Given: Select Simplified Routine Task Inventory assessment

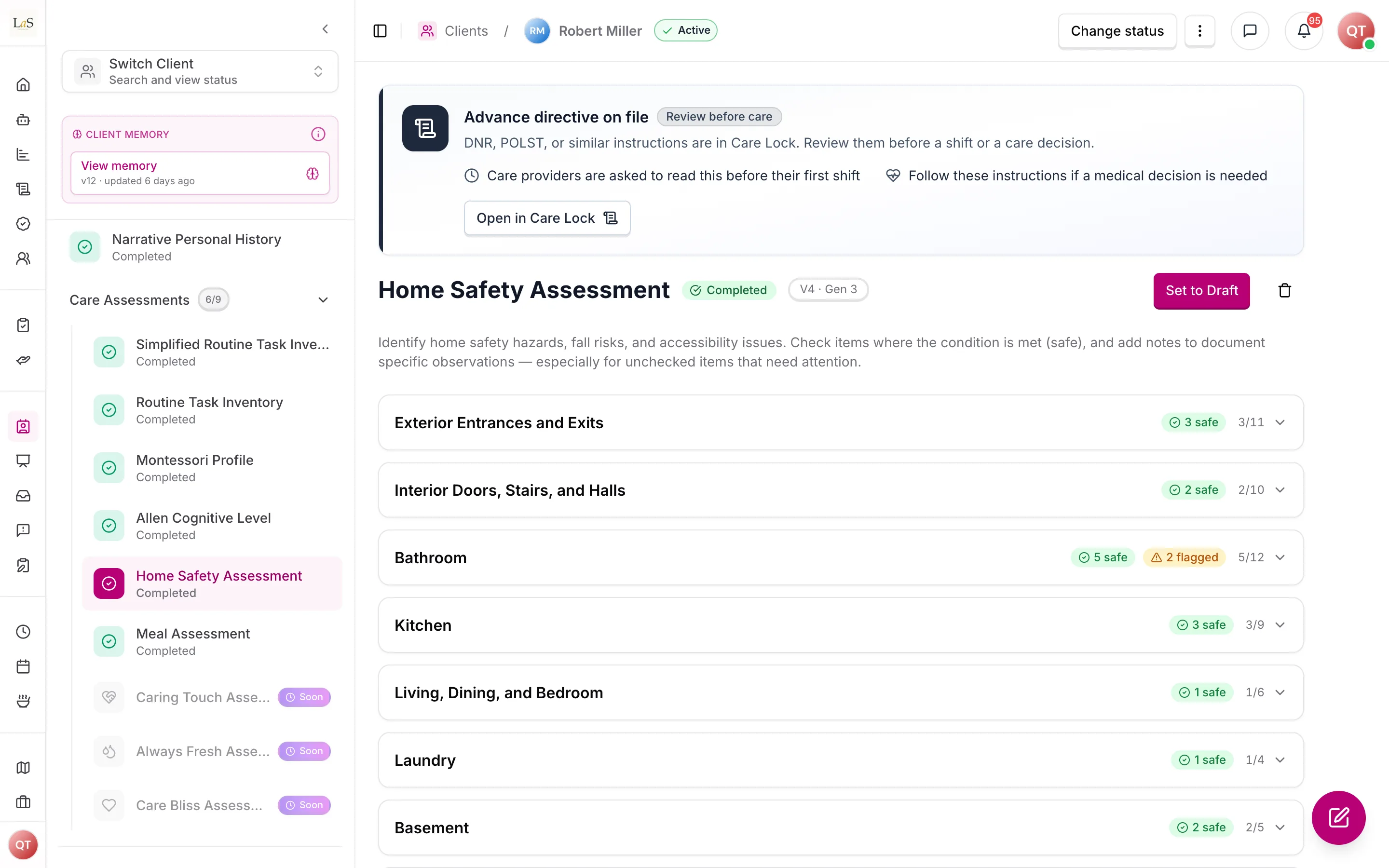Looking at the screenshot, I should [212, 352].
